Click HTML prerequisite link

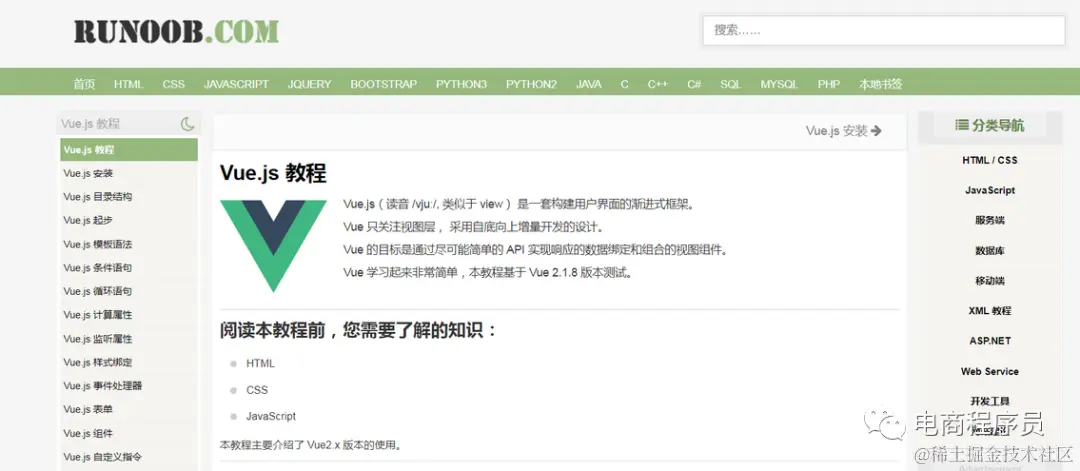click(x=260, y=363)
